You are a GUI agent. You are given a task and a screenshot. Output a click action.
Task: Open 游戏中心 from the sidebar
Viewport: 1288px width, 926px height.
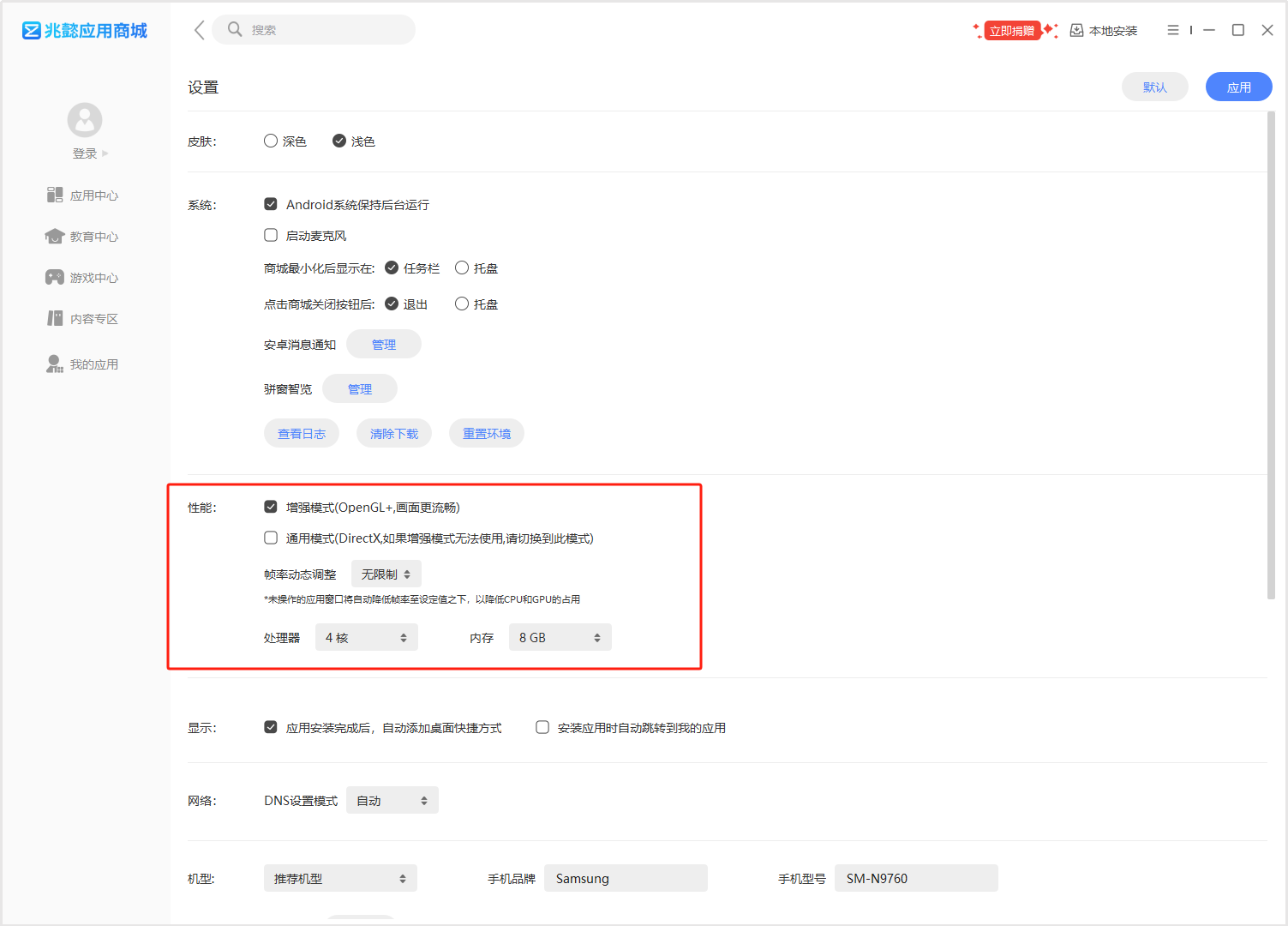pos(83,278)
